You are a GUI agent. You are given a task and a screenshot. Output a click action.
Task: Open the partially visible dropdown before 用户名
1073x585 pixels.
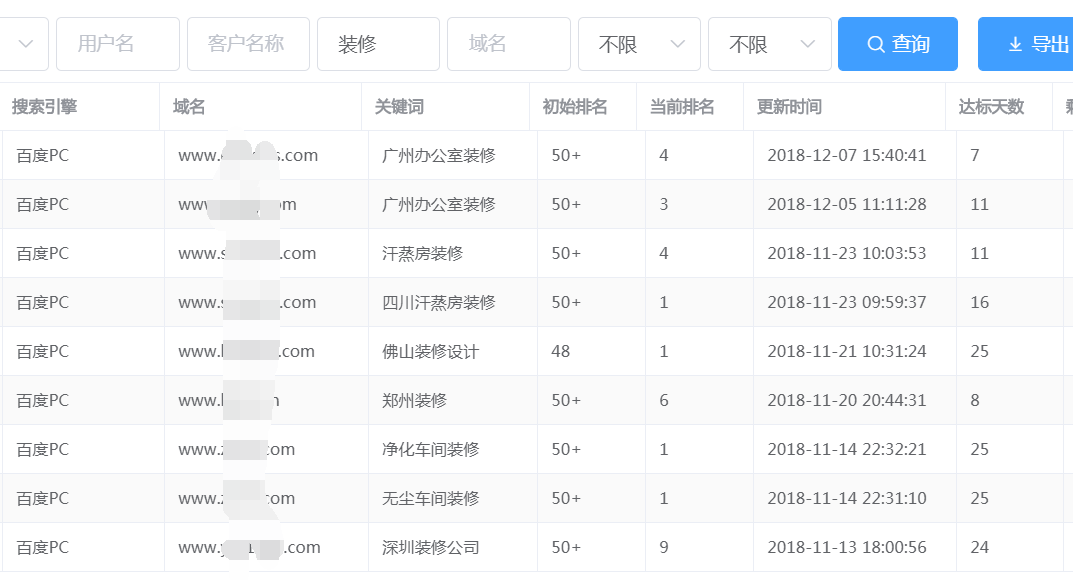point(24,44)
